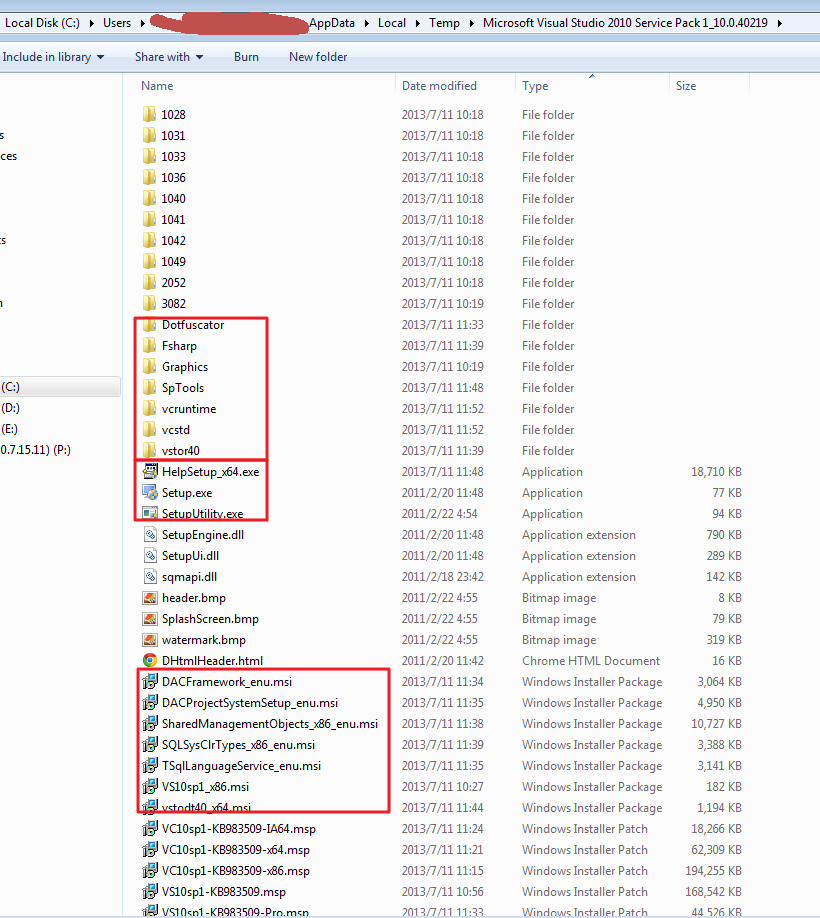Expand the breadcrumb arrow after Local
Screen dimensions: 820x918
click(x=418, y=23)
